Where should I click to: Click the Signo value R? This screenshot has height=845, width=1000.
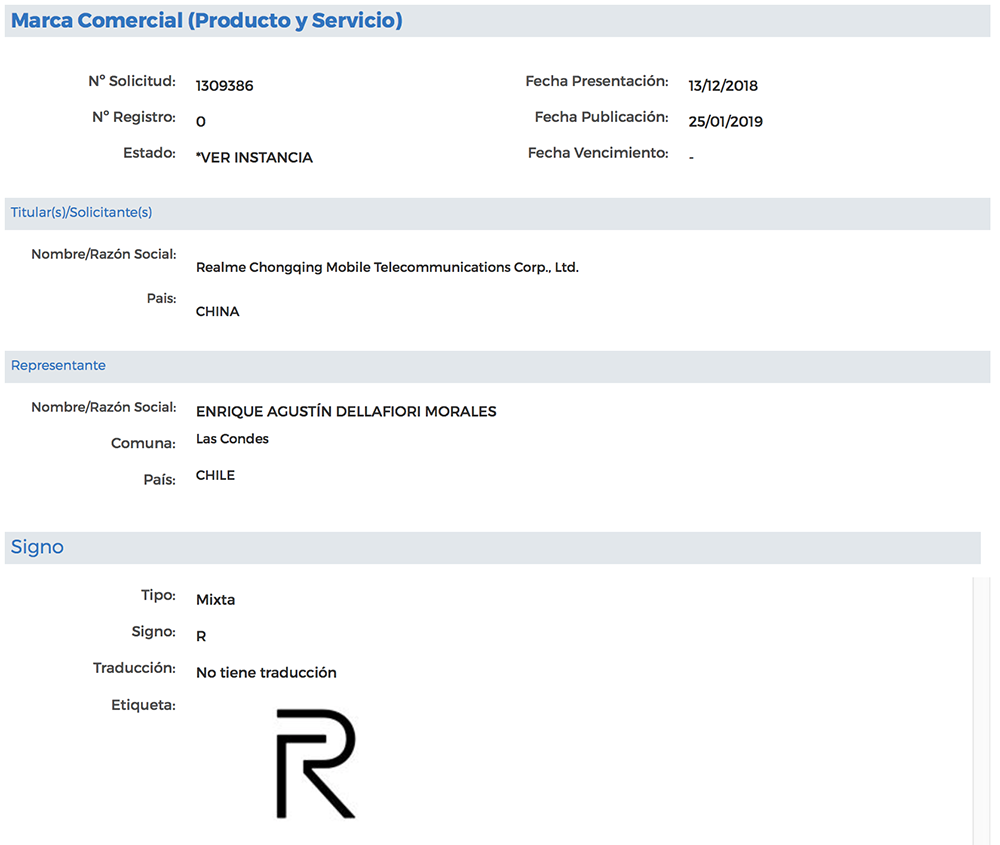(x=201, y=636)
